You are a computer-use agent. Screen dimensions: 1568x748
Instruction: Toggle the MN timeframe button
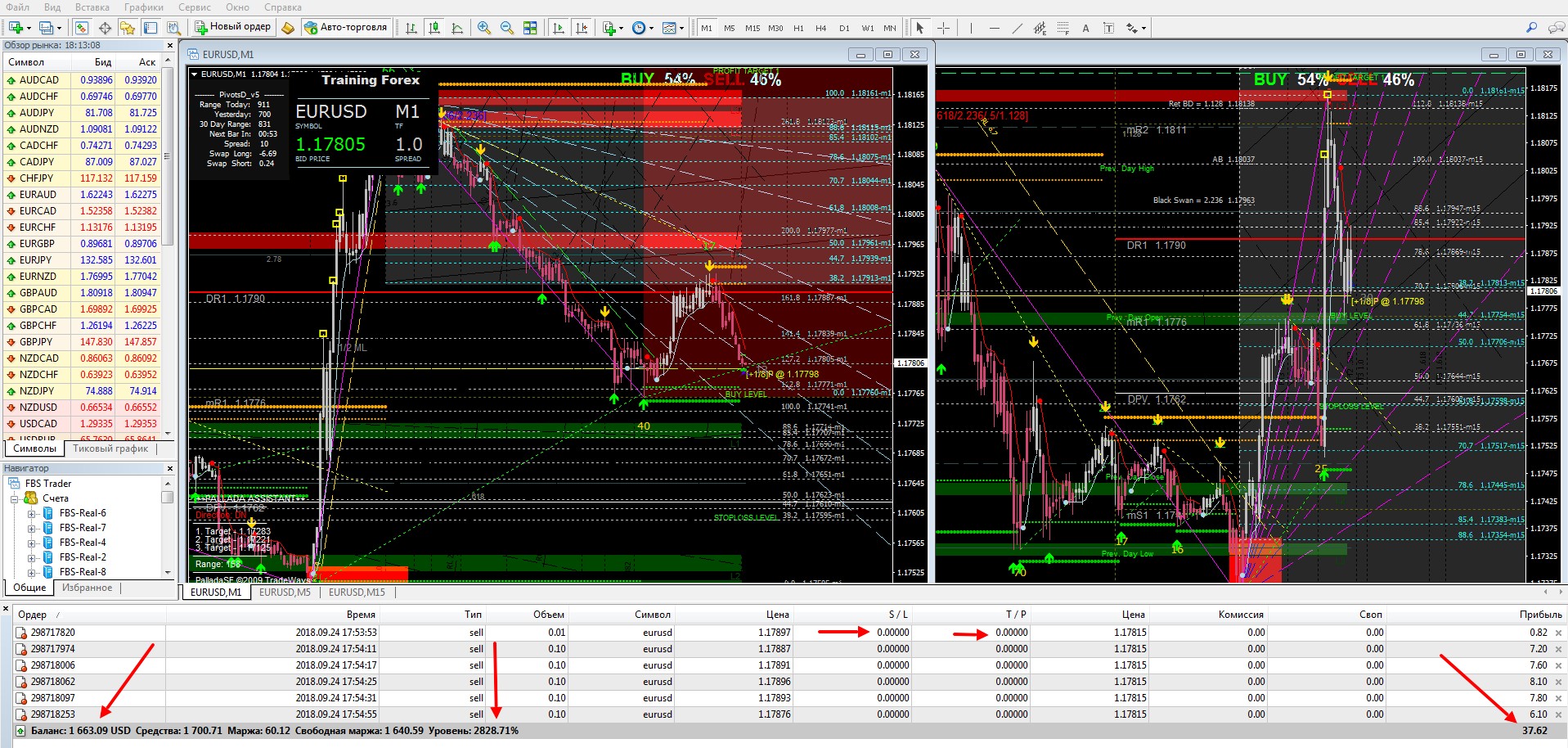890,28
